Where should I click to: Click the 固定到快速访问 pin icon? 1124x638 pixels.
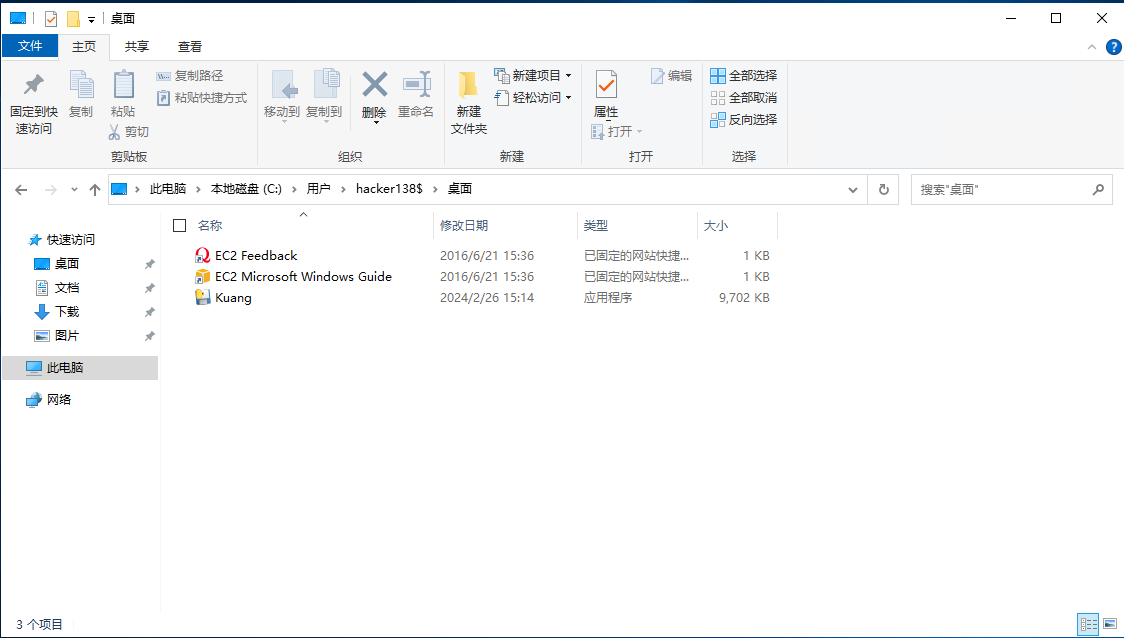(x=33, y=86)
